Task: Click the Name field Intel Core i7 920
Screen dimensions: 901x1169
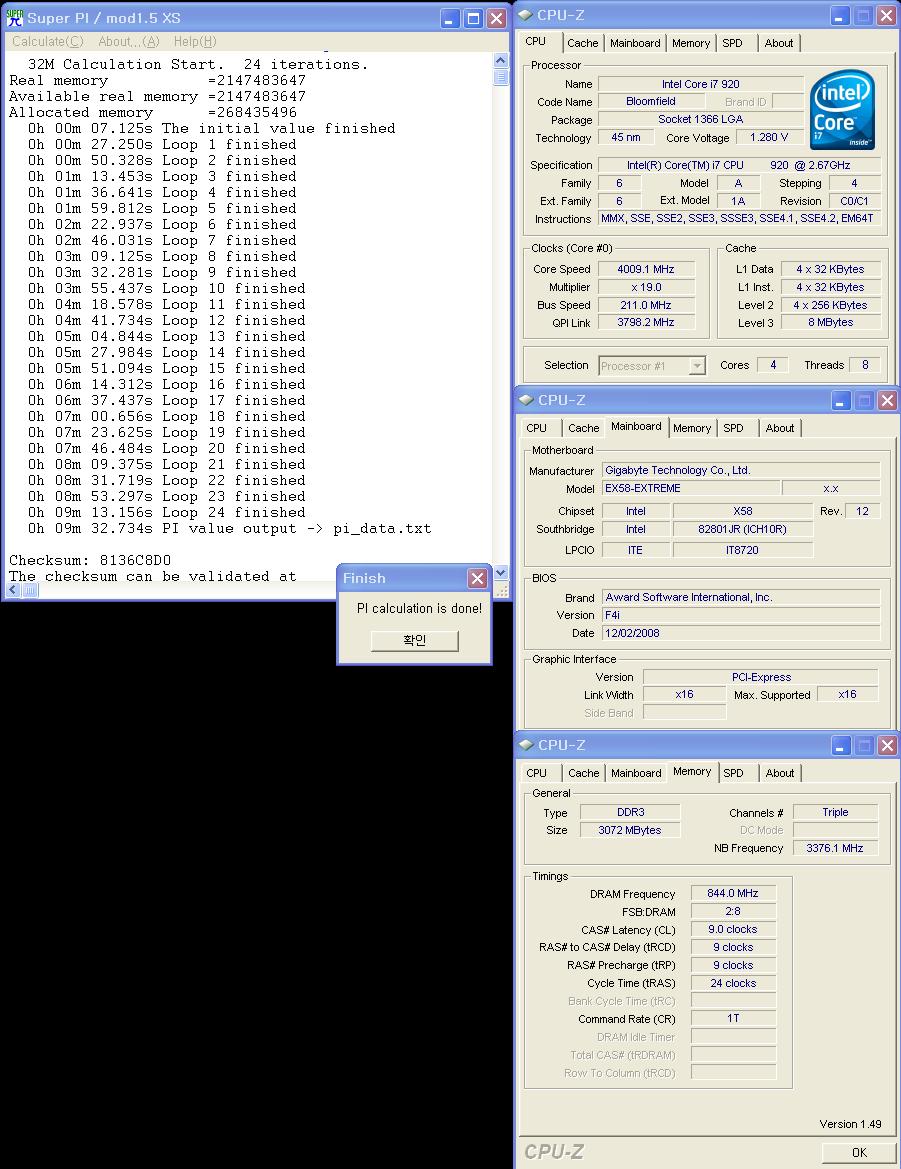Action: click(x=701, y=84)
